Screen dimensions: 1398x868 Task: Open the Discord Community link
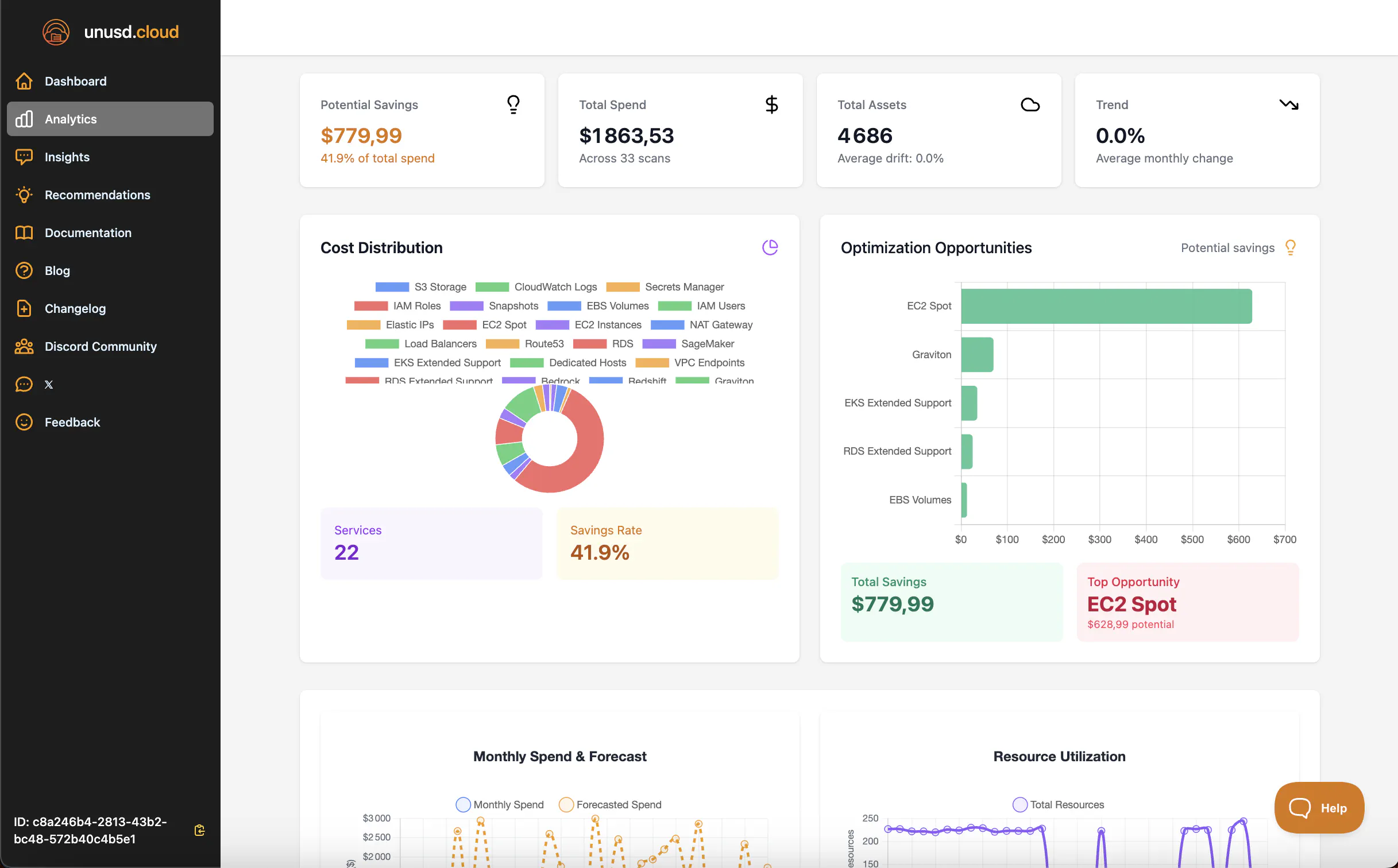click(101, 346)
